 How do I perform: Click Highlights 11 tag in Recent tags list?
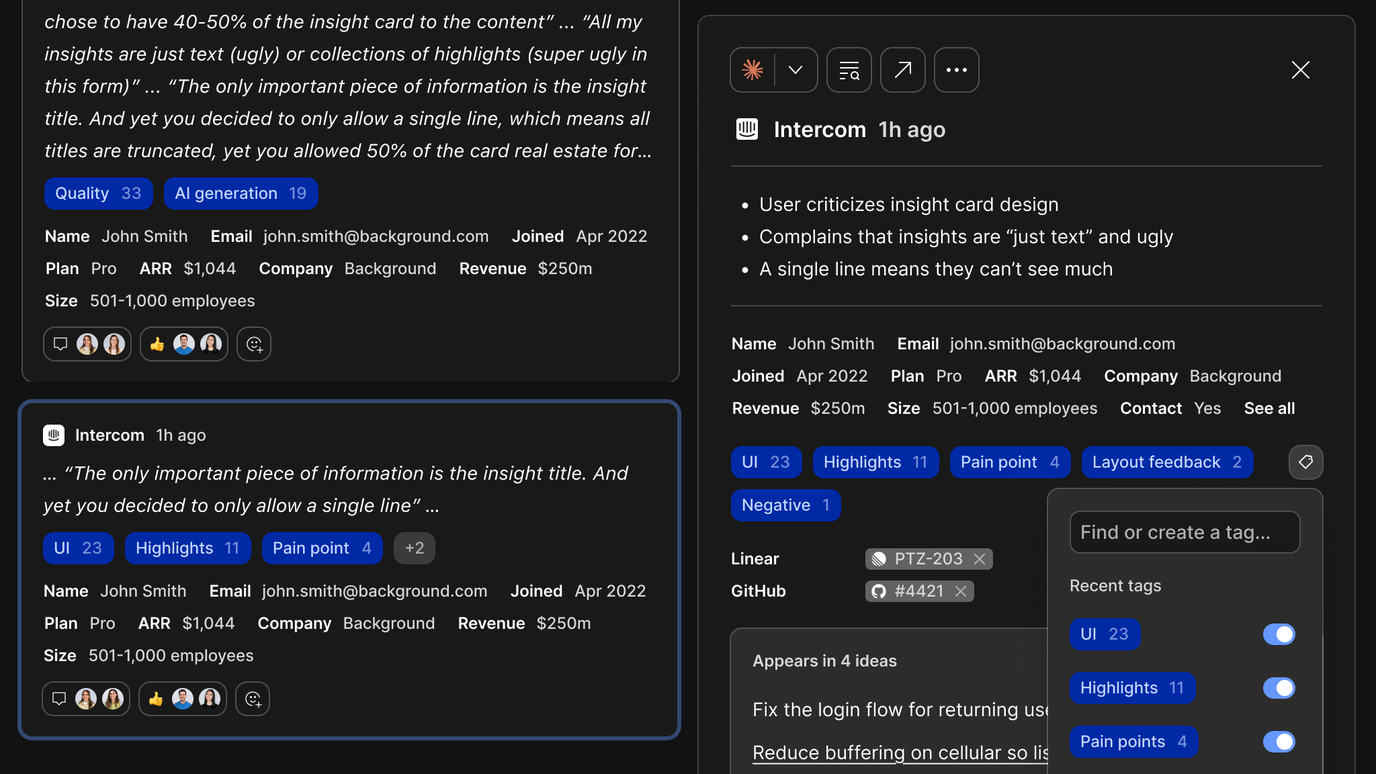pyautogui.click(x=1132, y=688)
